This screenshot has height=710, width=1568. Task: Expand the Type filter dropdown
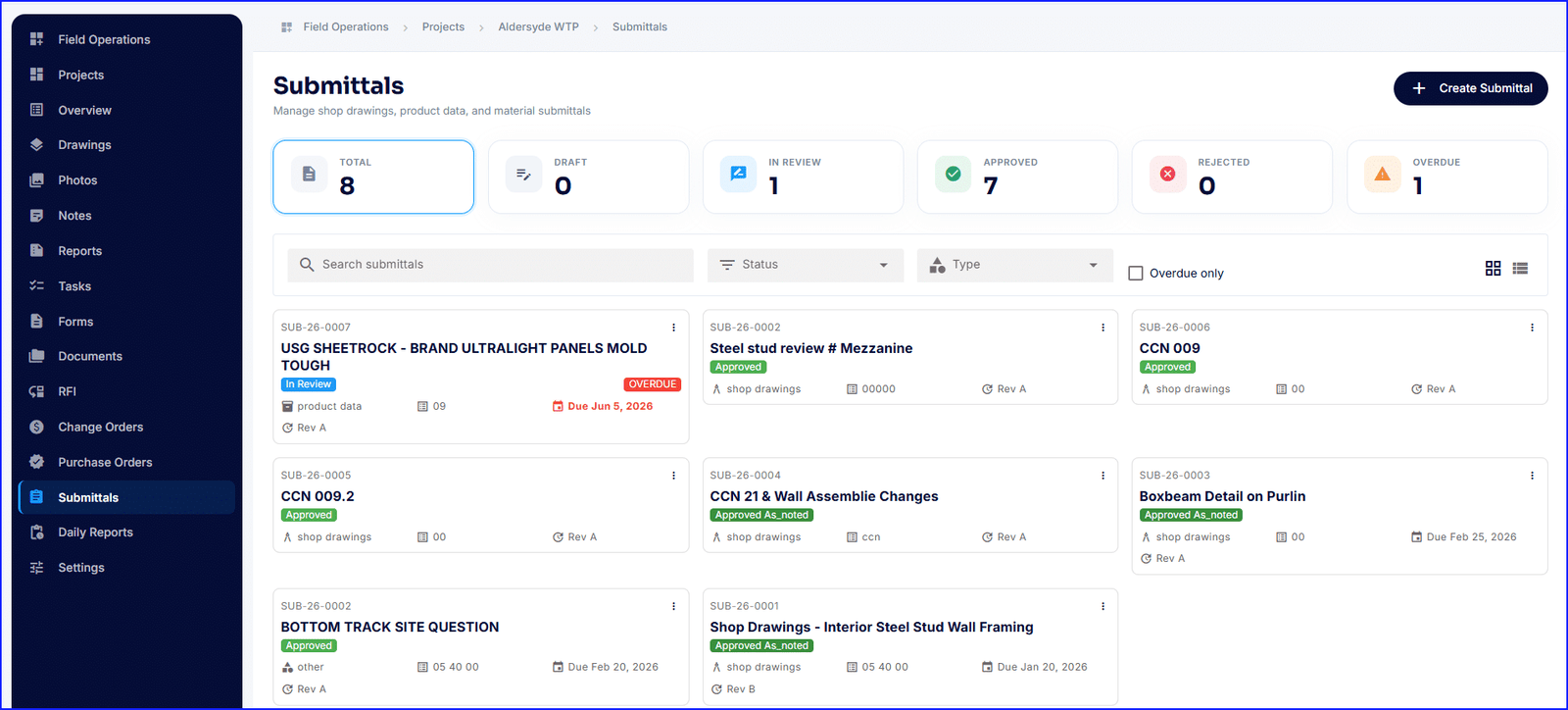pos(1015,265)
